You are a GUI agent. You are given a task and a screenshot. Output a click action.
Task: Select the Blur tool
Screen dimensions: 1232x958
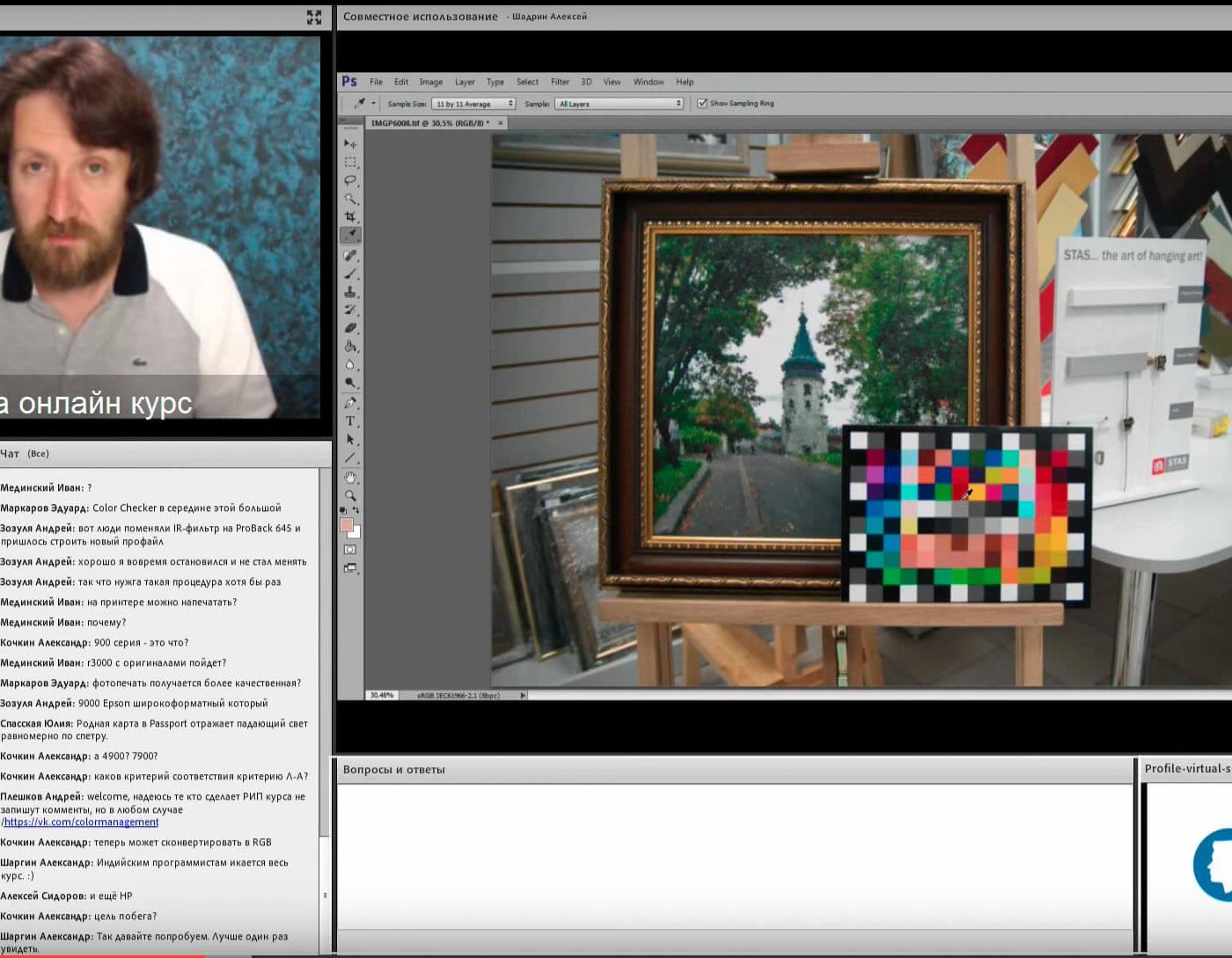[x=350, y=365]
